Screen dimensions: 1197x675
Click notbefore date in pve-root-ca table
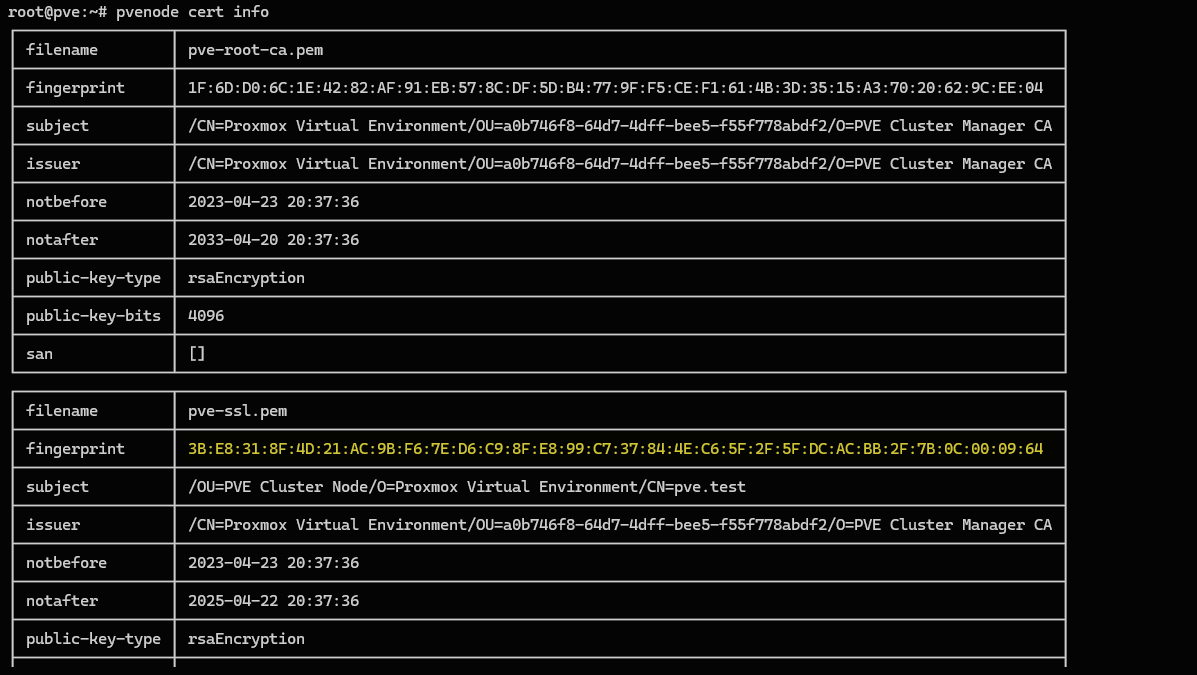coord(273,202)
